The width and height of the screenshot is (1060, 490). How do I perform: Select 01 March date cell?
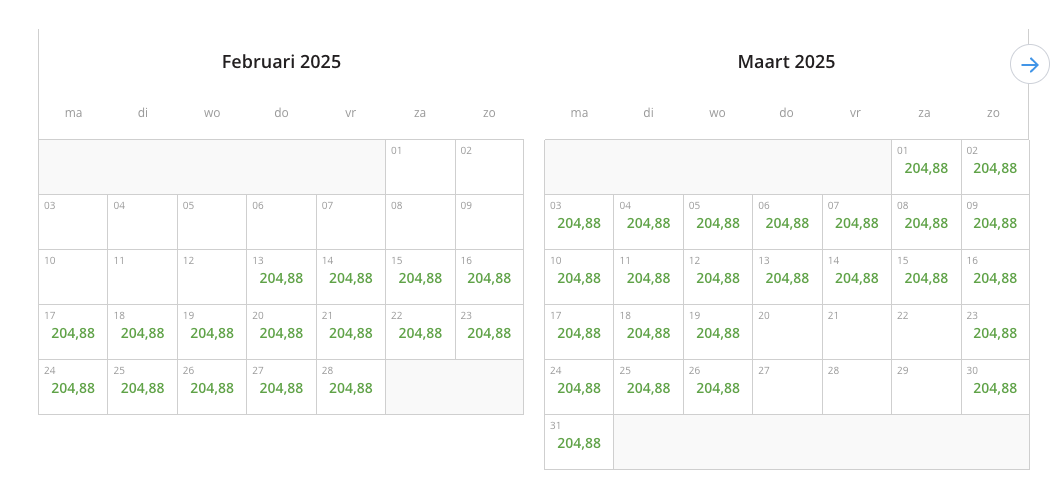point(926,167)
